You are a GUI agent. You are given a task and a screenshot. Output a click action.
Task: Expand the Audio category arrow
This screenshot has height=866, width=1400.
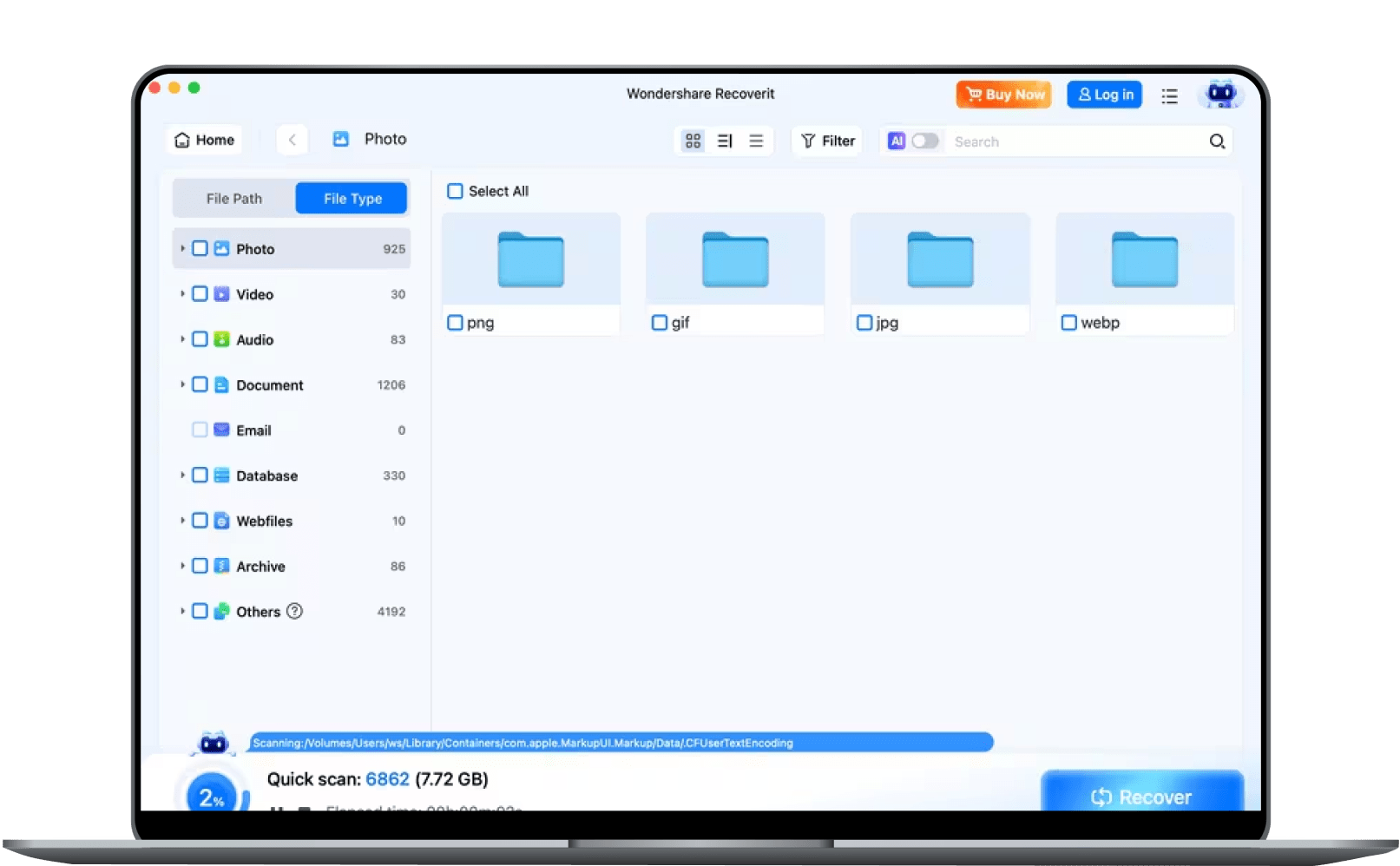(x=182, y=339)
